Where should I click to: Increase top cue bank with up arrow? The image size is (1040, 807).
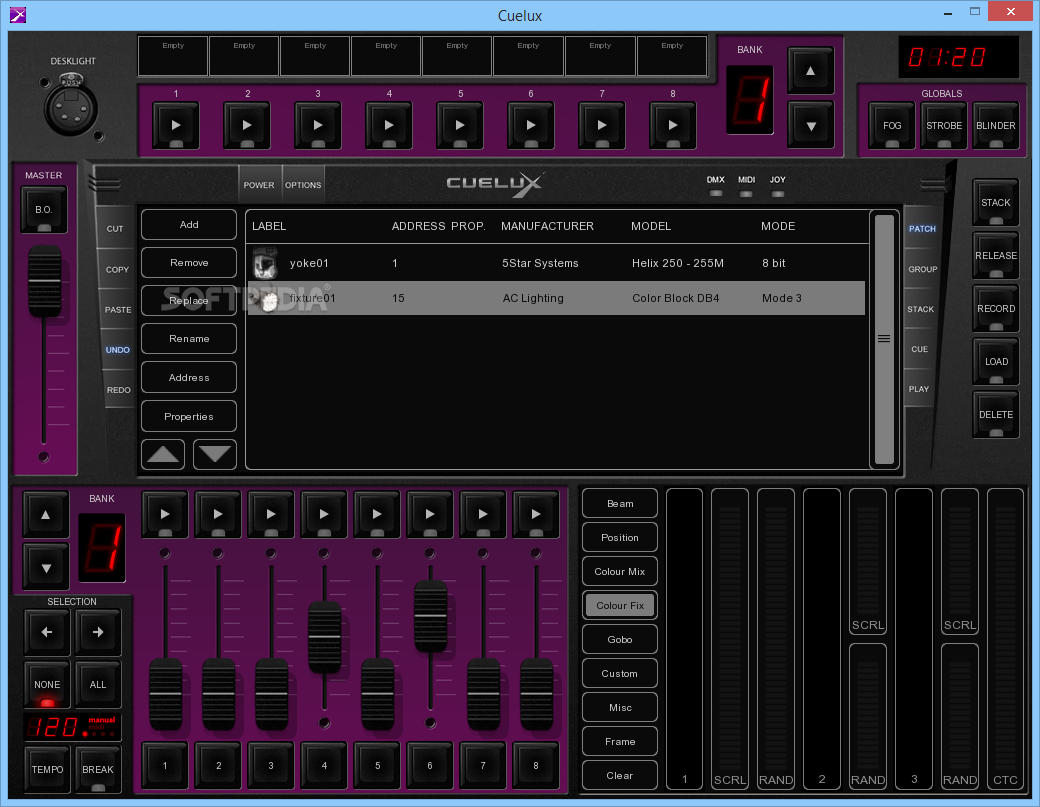(x=811, y=71)
